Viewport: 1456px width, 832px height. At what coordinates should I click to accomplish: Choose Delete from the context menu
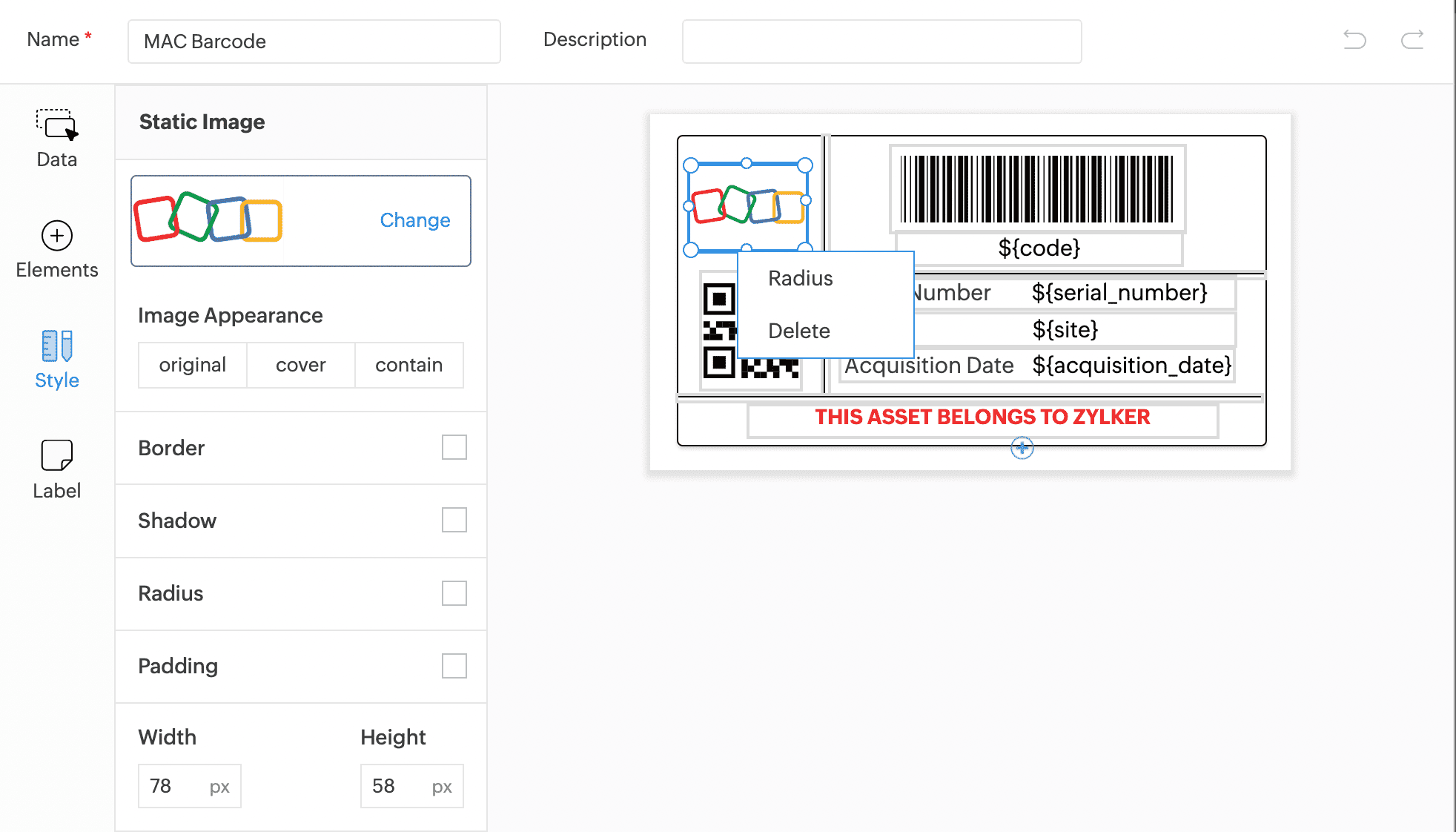799,331
